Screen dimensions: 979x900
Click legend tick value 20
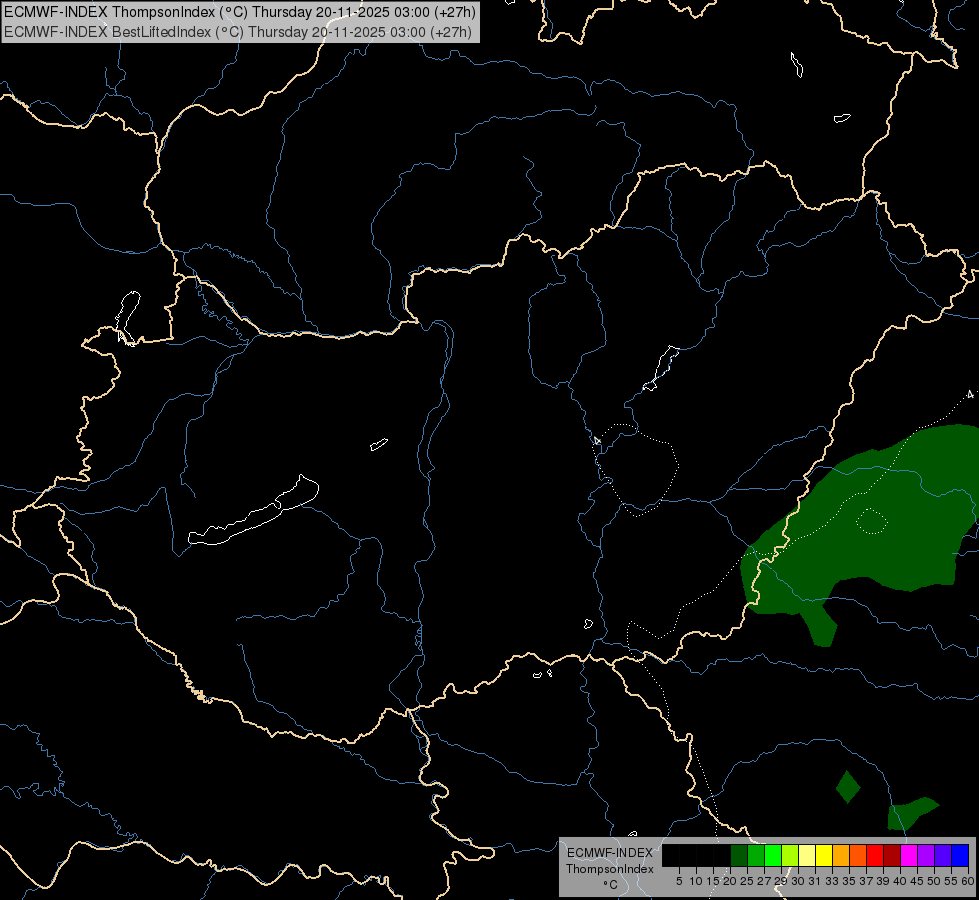click(x=730, y=881)
